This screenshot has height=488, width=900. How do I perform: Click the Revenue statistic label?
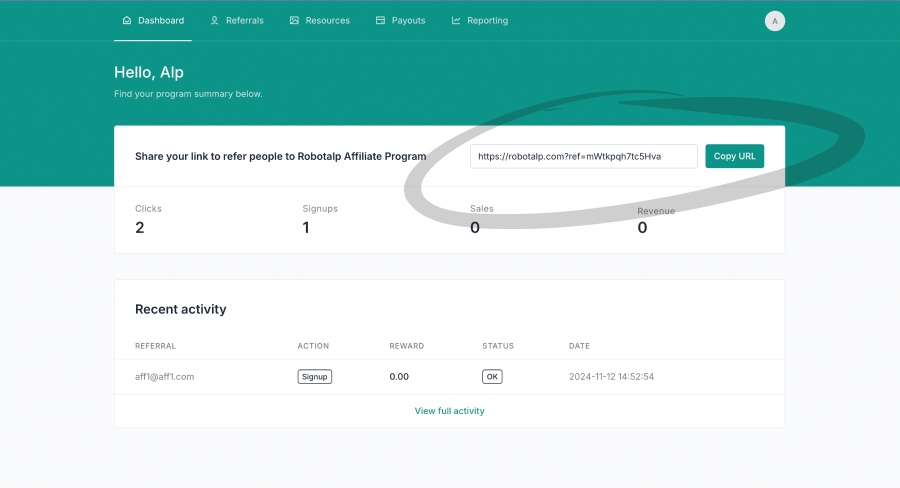(656, 211)
